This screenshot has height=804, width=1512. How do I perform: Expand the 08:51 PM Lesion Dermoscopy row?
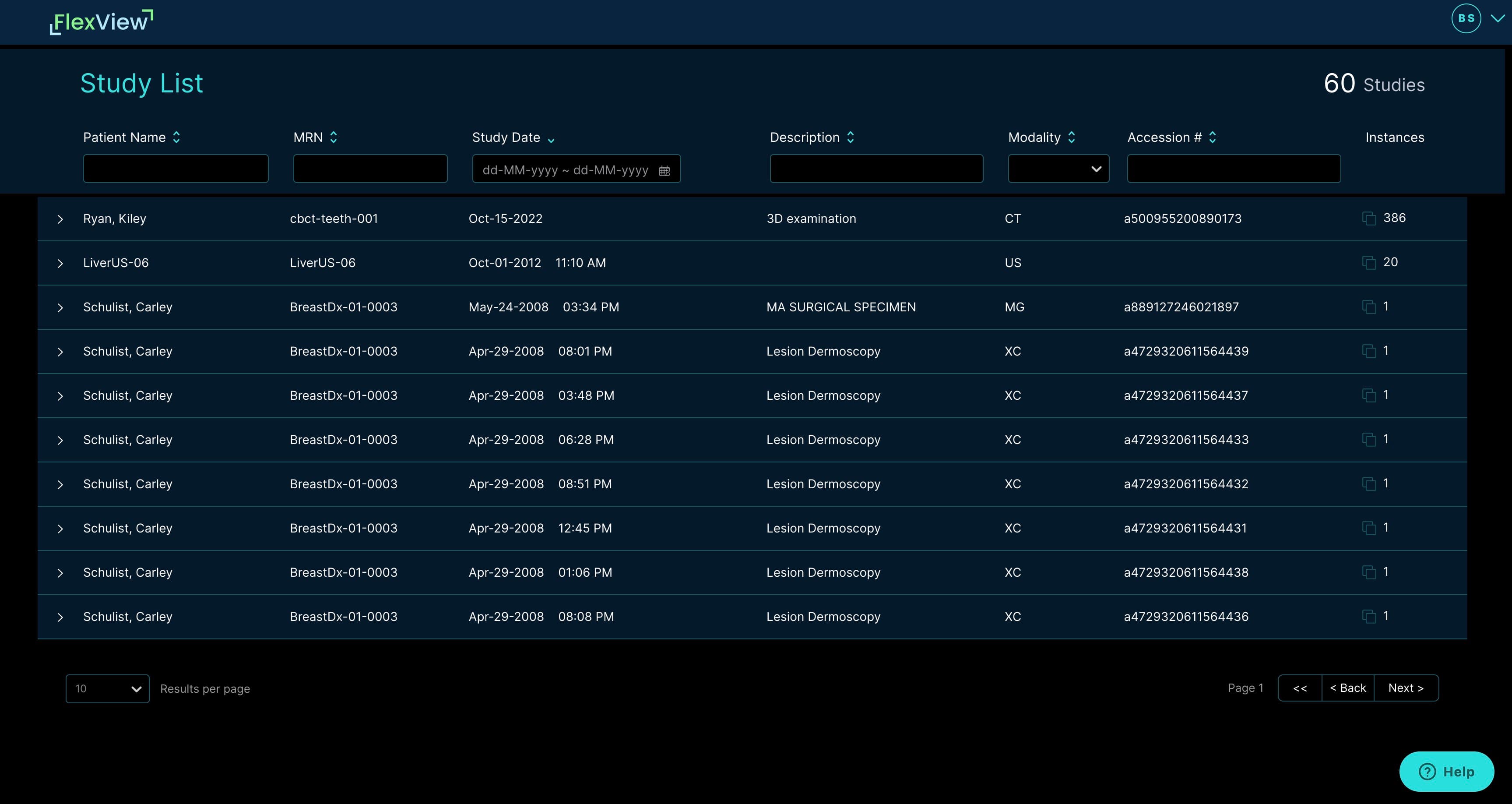[x=60, y=484]
